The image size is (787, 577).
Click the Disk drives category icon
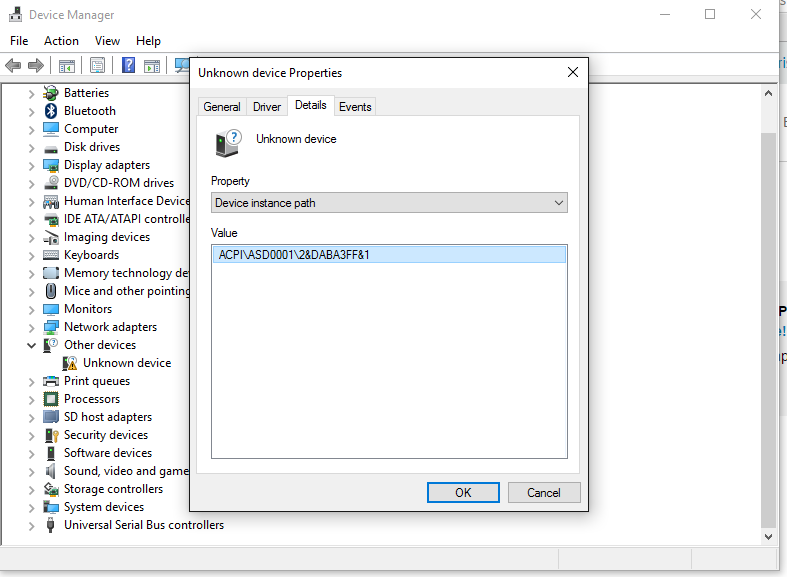51,149
